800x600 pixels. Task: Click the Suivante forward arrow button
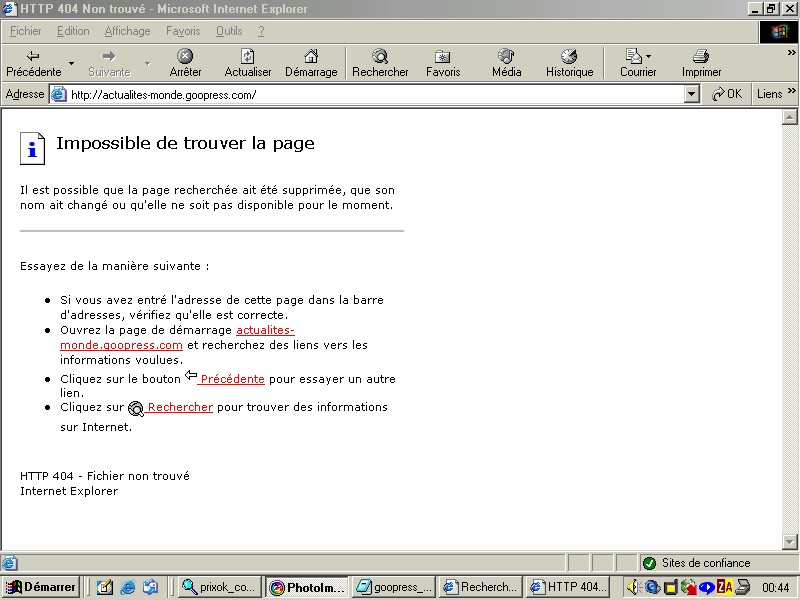[x=109, y=63]
